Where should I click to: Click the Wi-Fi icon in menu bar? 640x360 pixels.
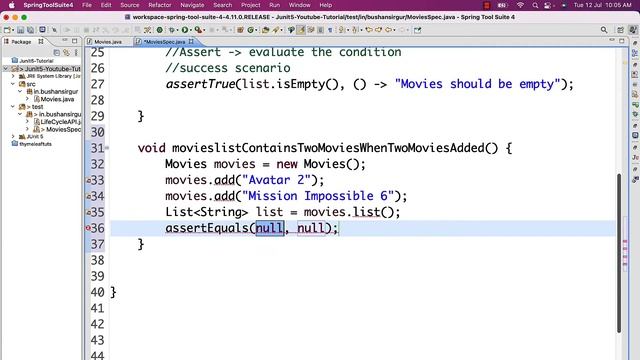coord(520,5)
